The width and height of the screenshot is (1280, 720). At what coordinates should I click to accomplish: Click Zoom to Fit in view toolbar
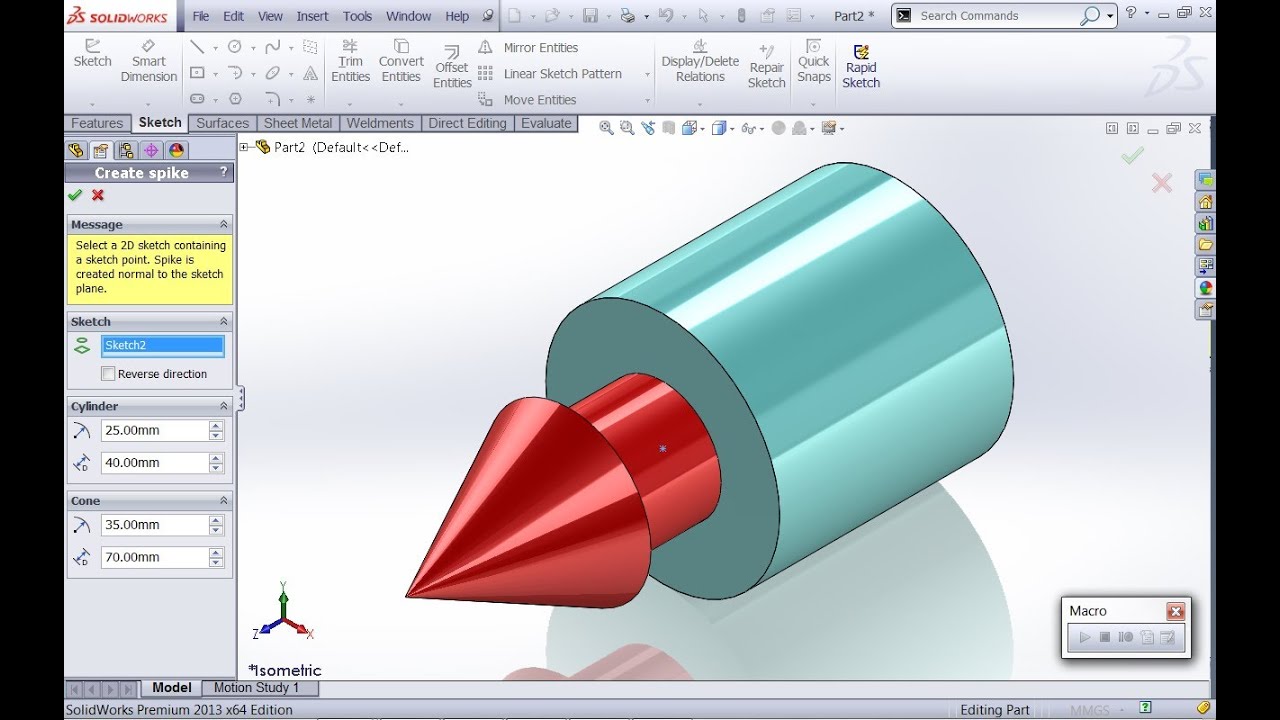point(605,128)
